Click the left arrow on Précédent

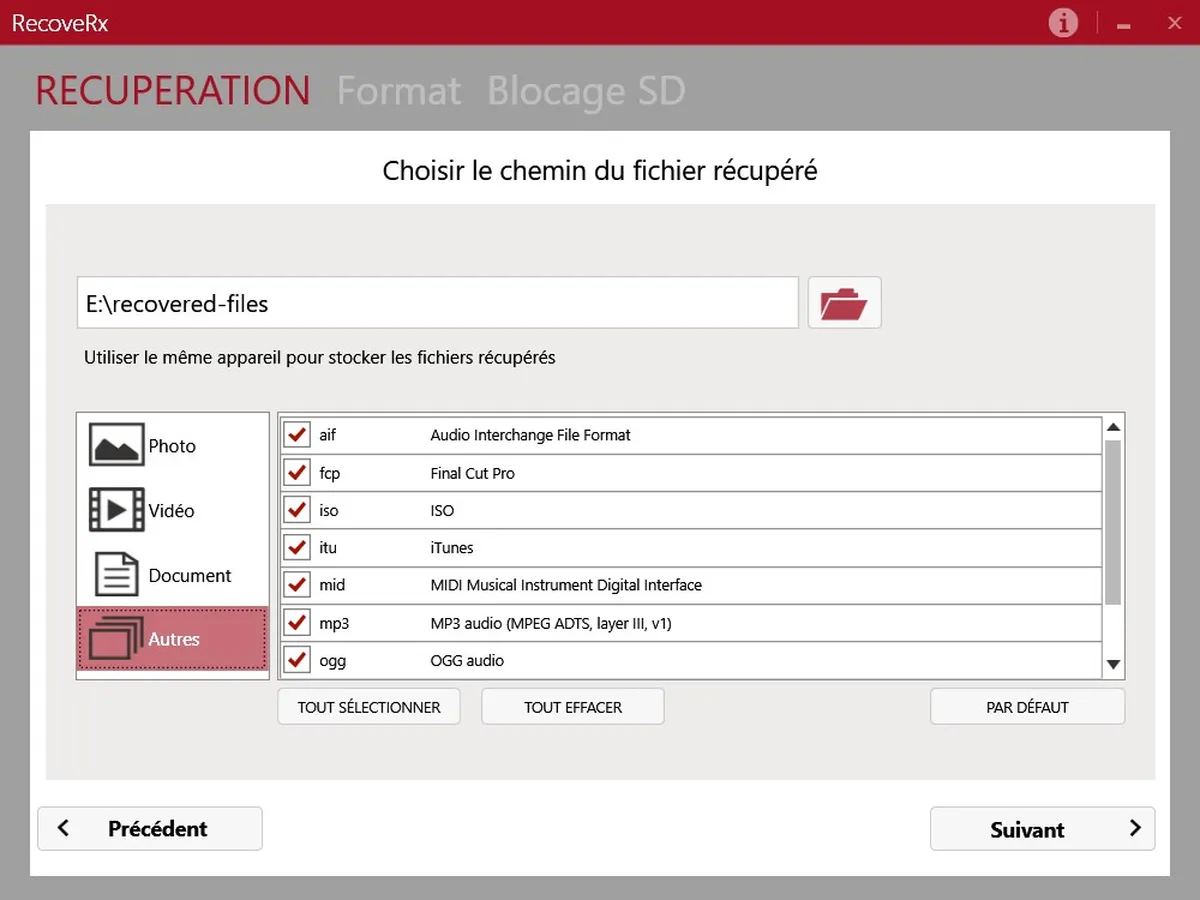[x=64, y=828]
